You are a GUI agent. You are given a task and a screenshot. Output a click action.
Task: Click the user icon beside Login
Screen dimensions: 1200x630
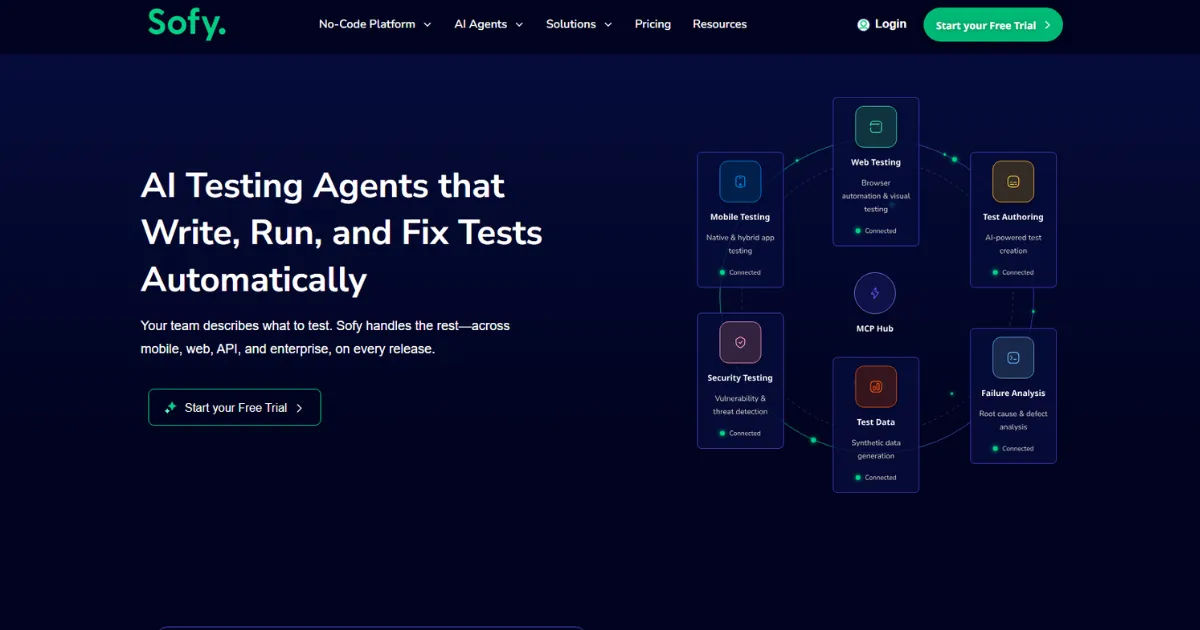[864, 25]
